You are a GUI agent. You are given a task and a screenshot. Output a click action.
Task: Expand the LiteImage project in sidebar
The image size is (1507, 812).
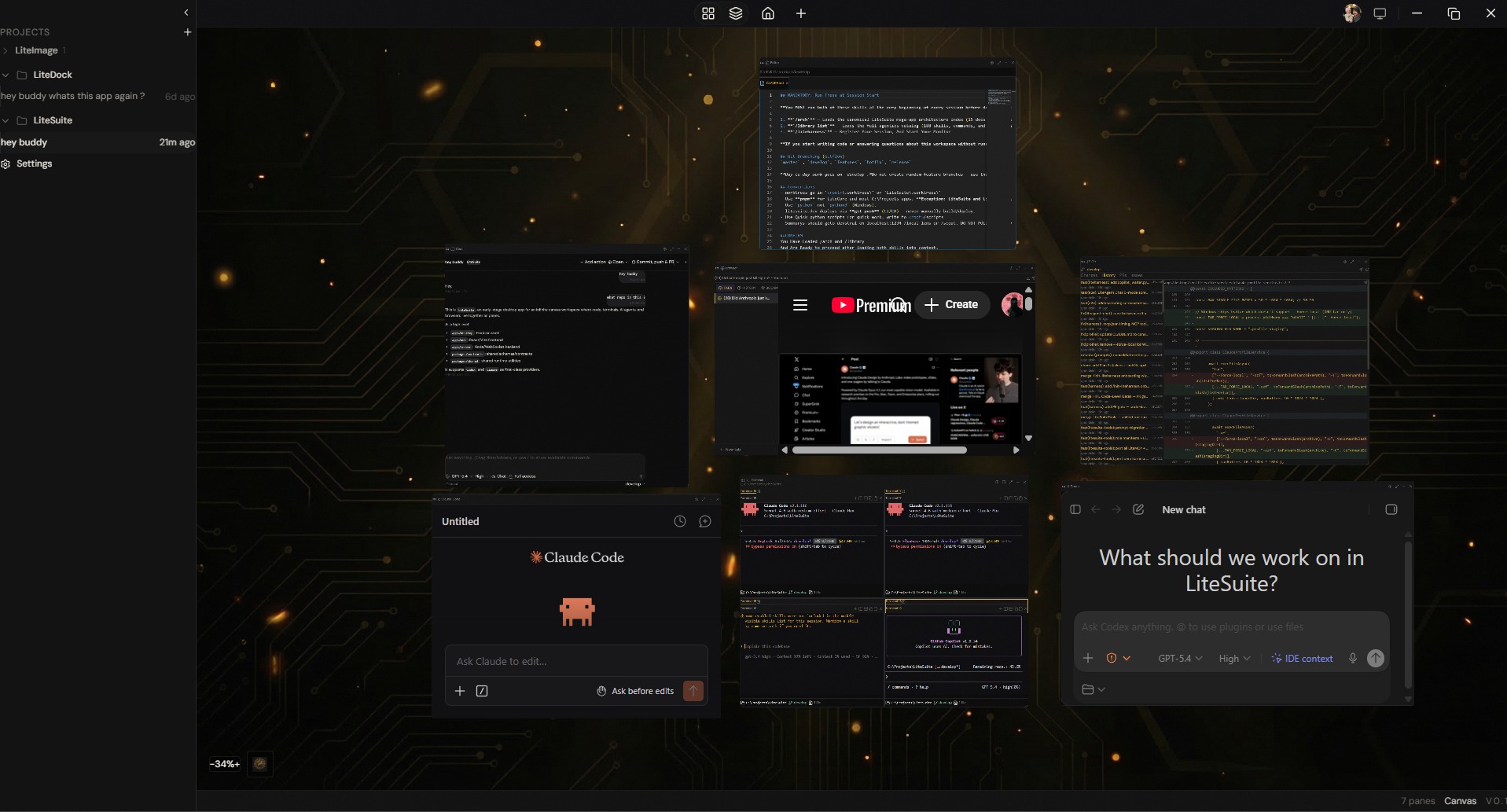tap(36, 50)
